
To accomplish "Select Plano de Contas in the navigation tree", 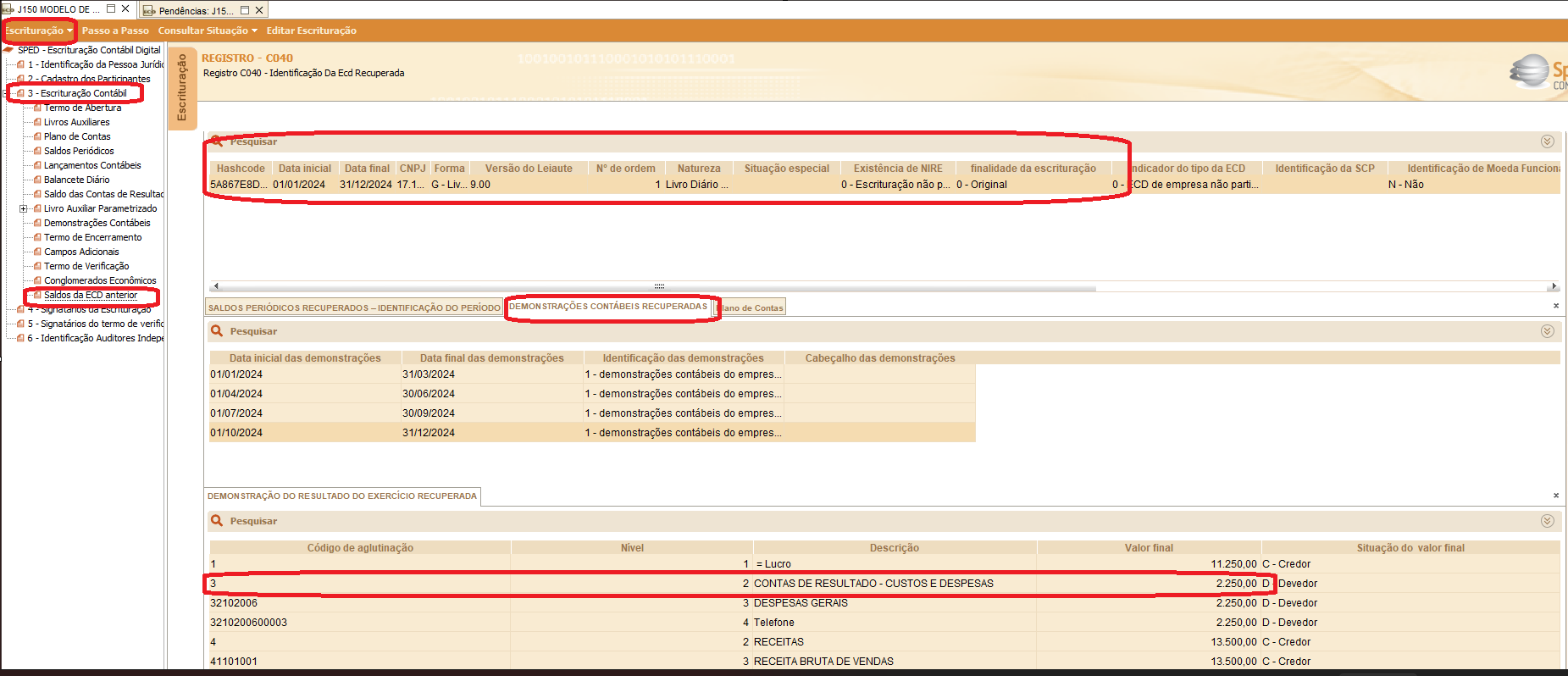I will point(77,136).
